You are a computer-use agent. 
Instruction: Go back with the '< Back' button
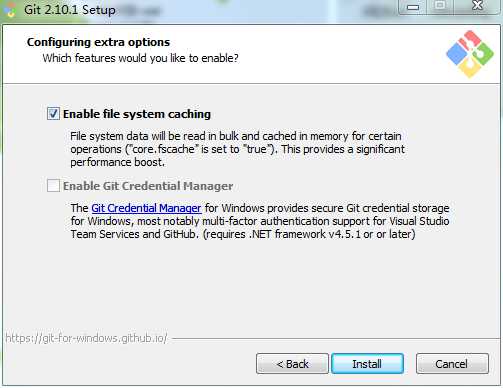click(292, 364)
